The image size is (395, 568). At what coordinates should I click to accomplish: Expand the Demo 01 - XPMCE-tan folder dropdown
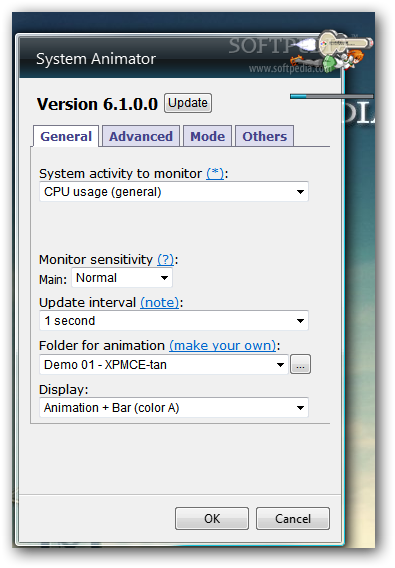click(x=164, y=364)
